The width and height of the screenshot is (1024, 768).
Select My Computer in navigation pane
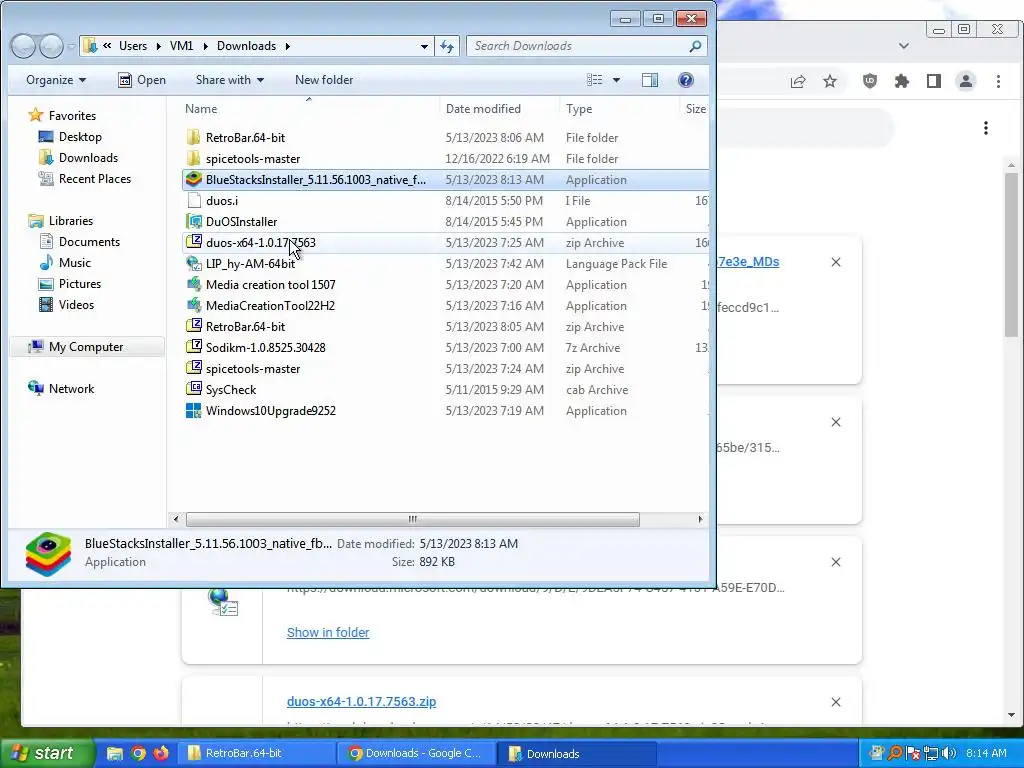click(x=86, y=347)
